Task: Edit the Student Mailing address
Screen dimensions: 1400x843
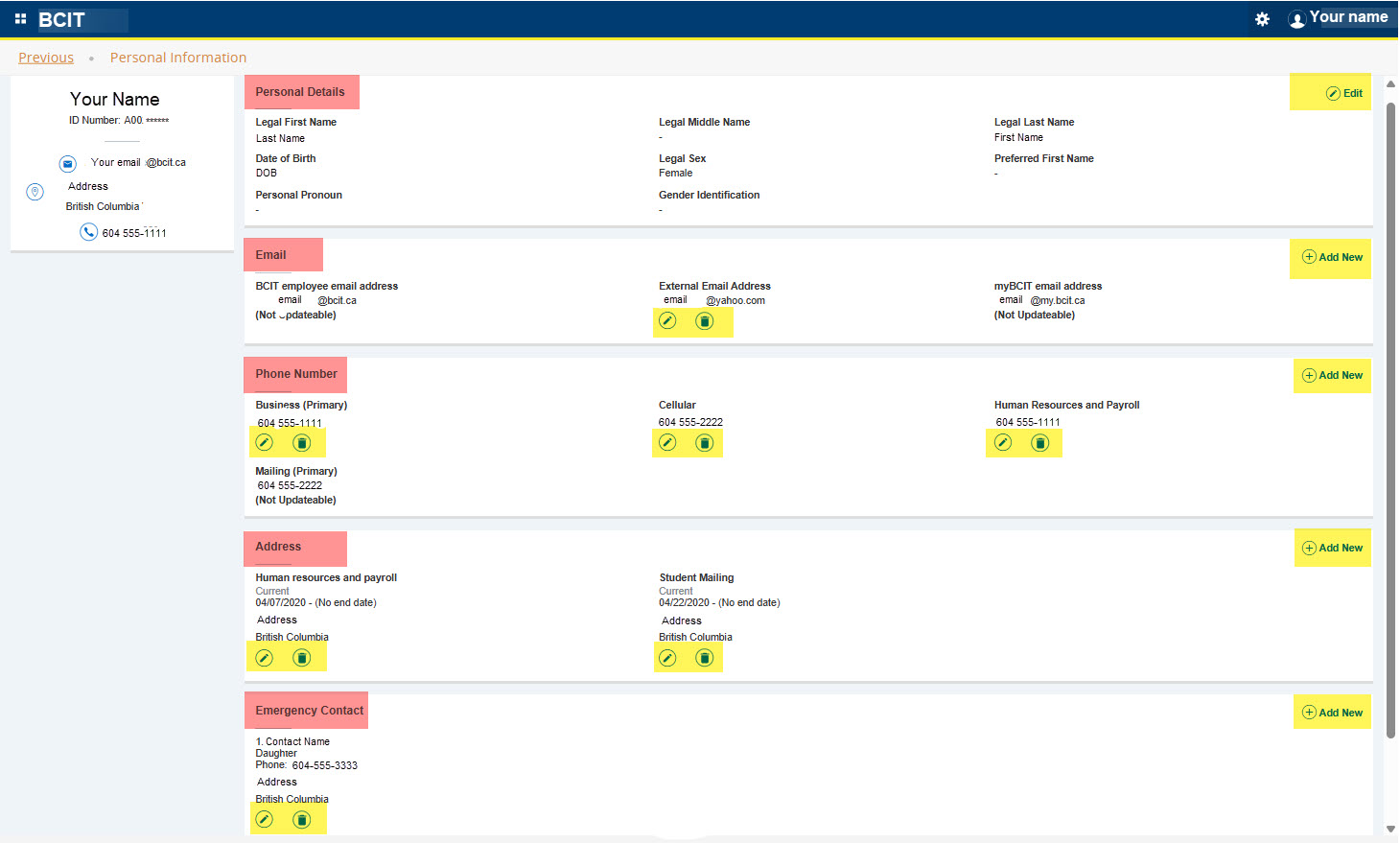Action: 667,657
